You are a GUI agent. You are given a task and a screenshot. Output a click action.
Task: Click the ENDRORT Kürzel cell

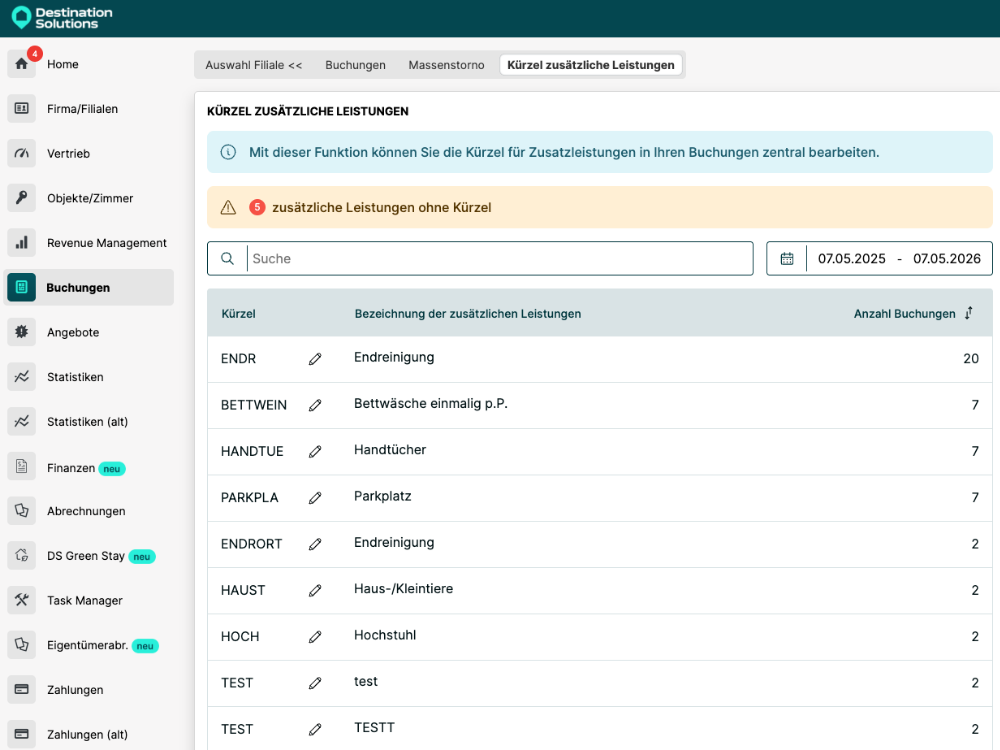coord(251,544)
